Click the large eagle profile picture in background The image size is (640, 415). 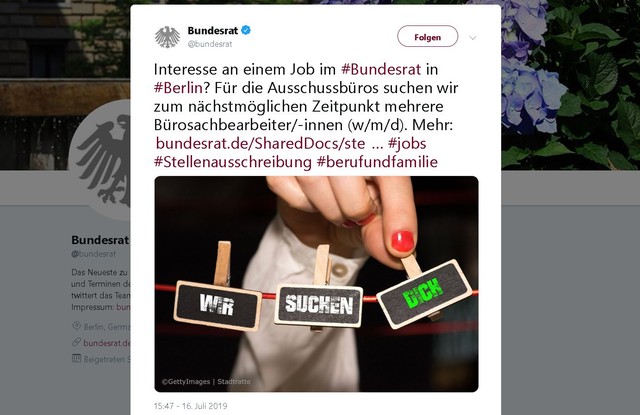(100, 160)
